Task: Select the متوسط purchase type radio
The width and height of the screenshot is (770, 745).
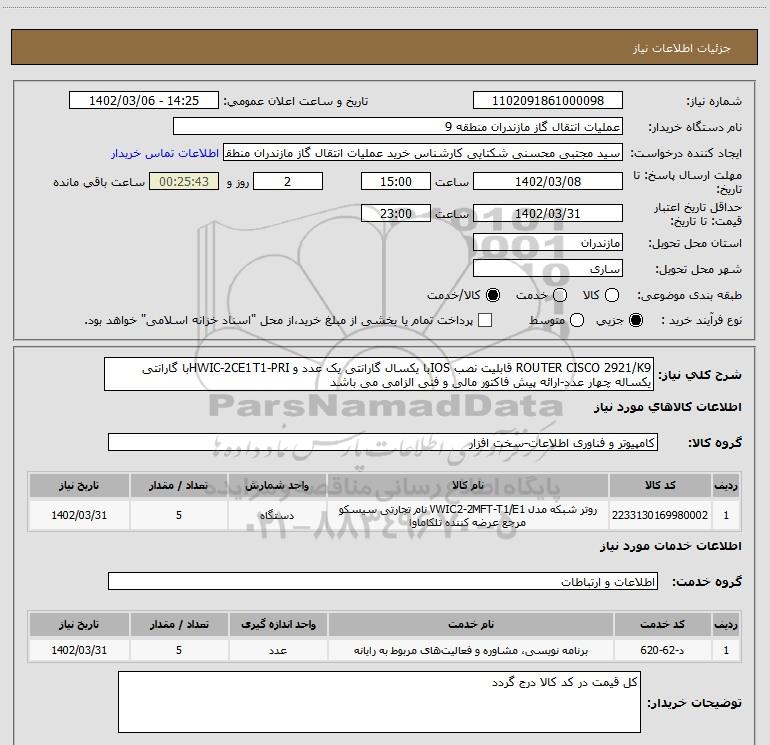Action: [577, 321]
